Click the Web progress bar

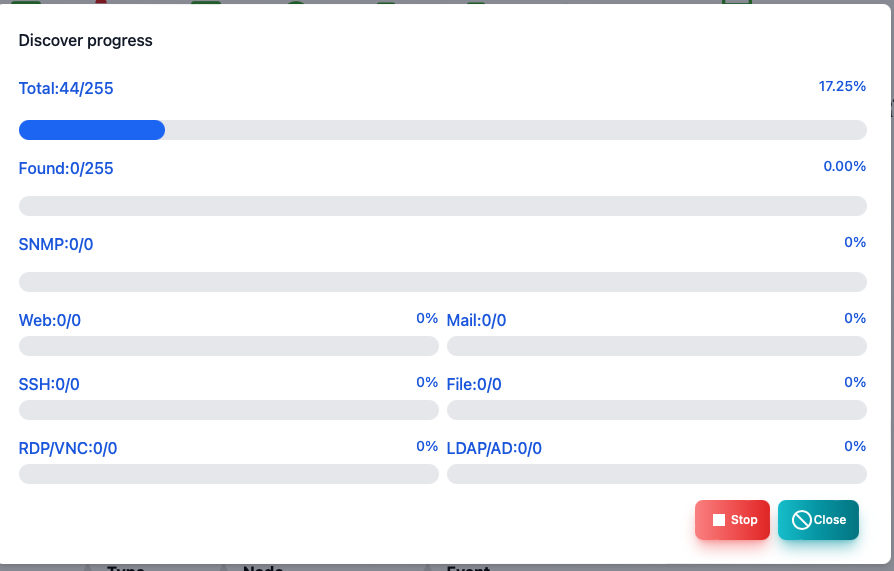click(x=229, y=346)
